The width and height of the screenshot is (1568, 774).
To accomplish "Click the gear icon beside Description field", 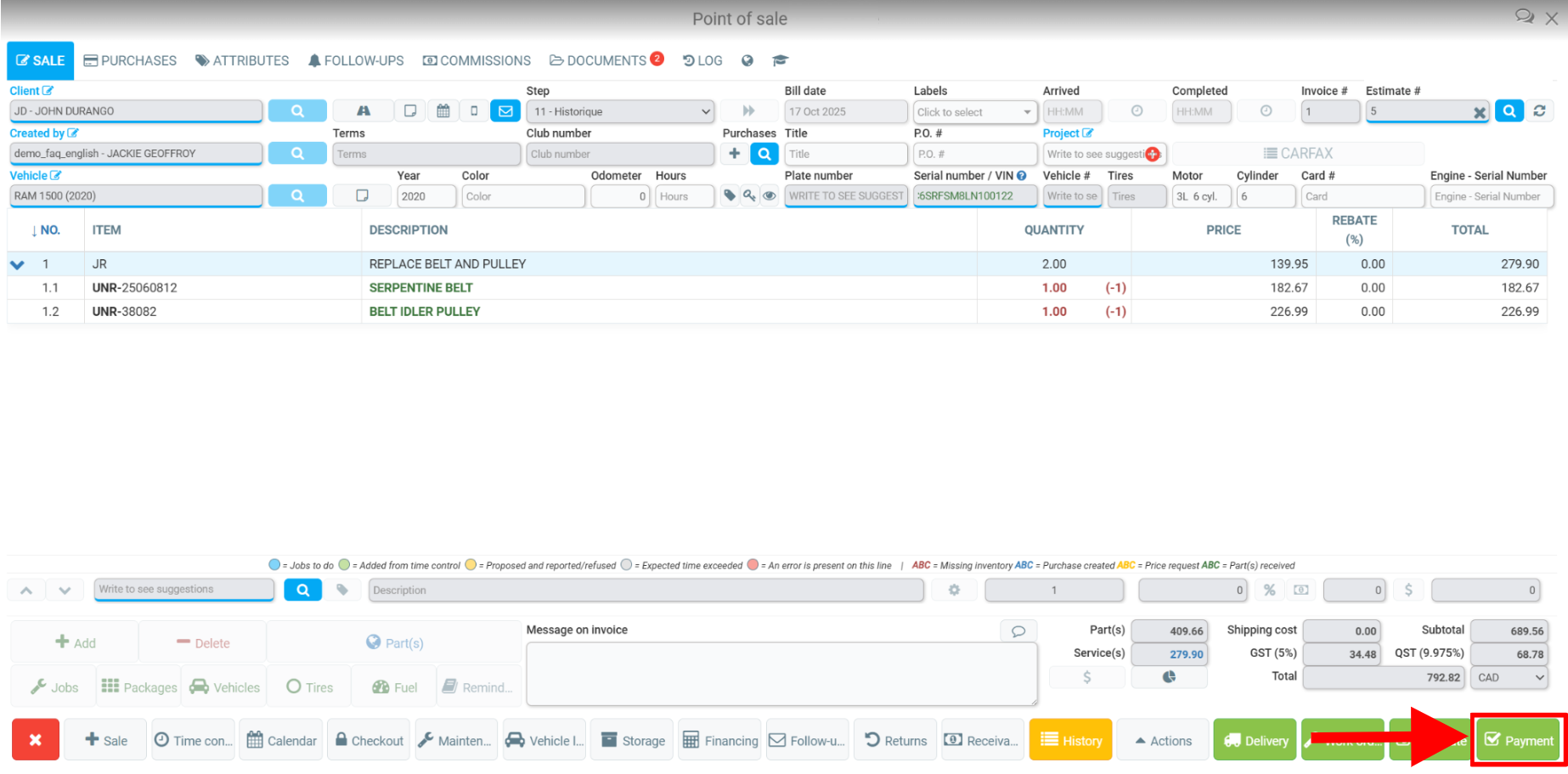I will click(x=954, y=590).
